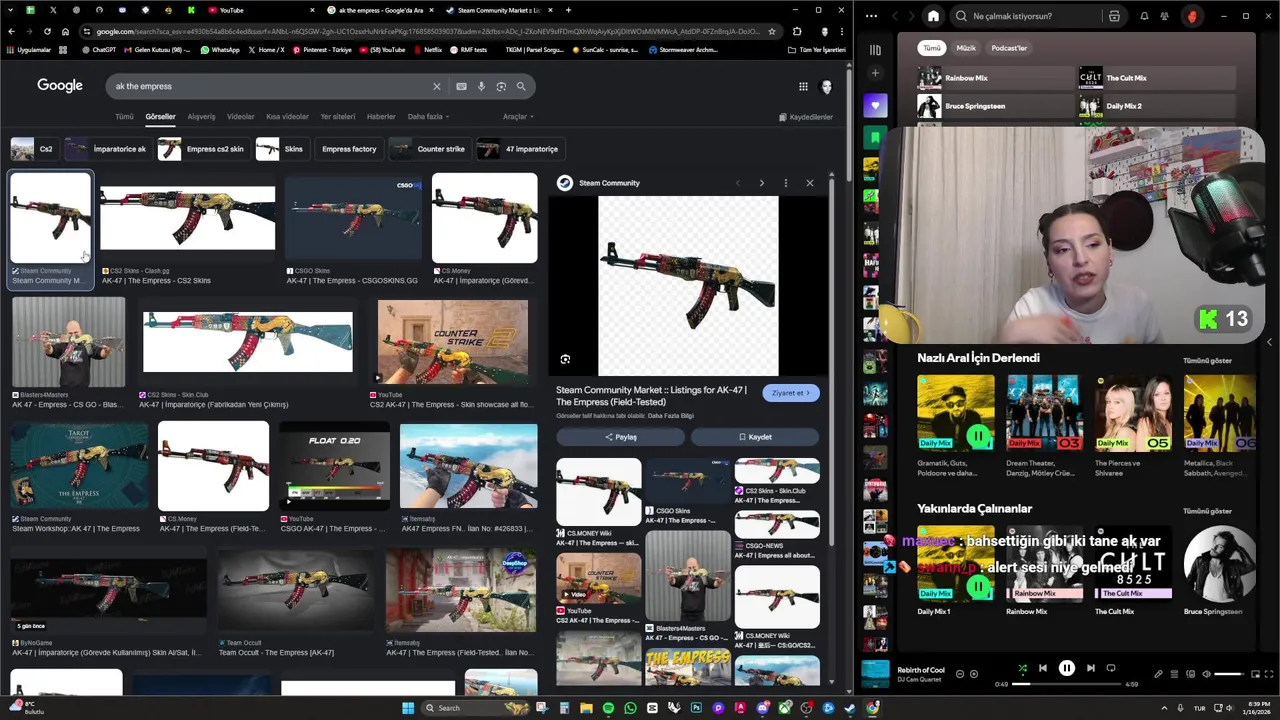Click Paylaş share button
This screenshot has height=720, width=1280.
[x=621, y=437]
